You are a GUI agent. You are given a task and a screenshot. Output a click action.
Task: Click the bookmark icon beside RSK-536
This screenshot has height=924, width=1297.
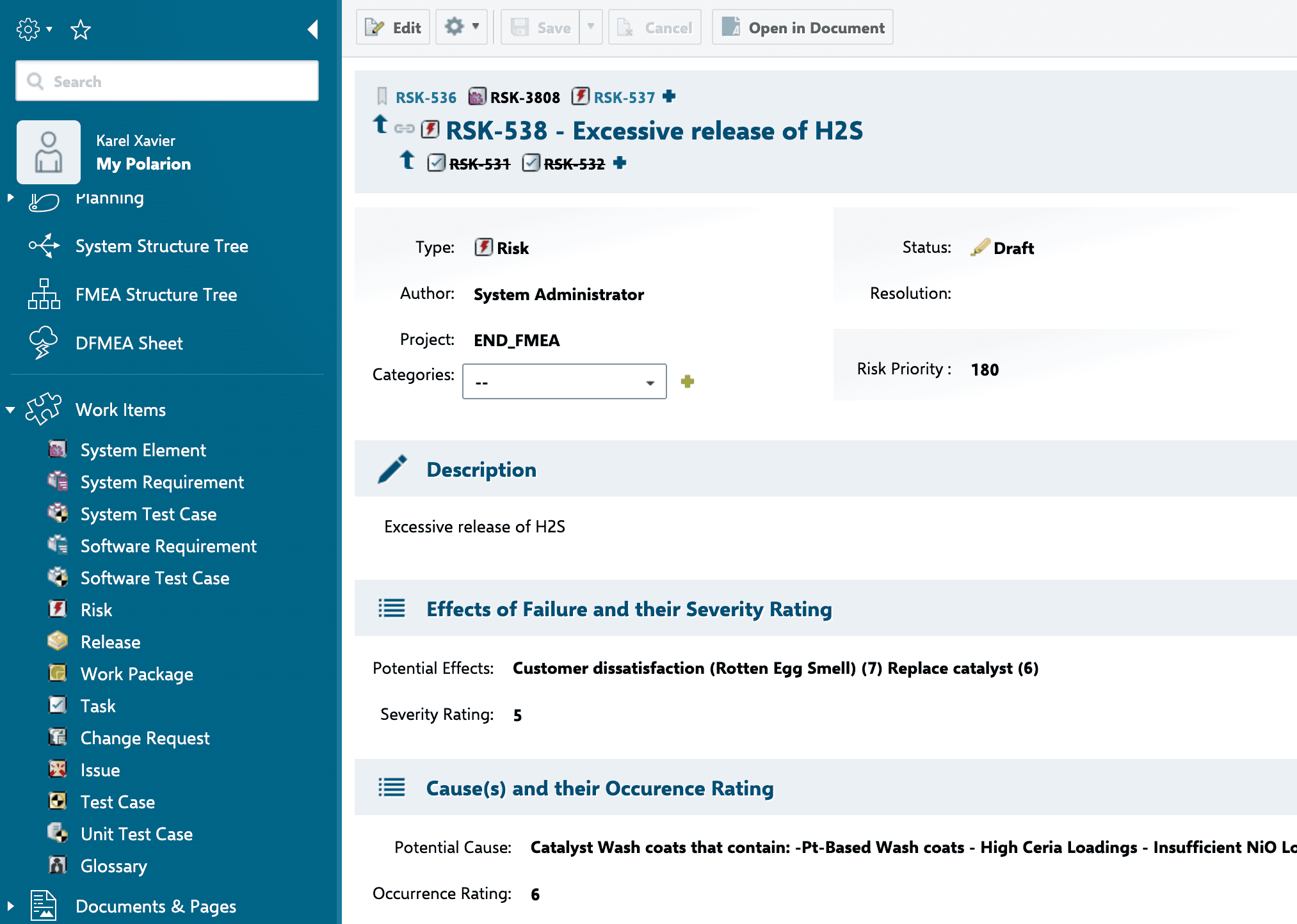click(382, 97)
